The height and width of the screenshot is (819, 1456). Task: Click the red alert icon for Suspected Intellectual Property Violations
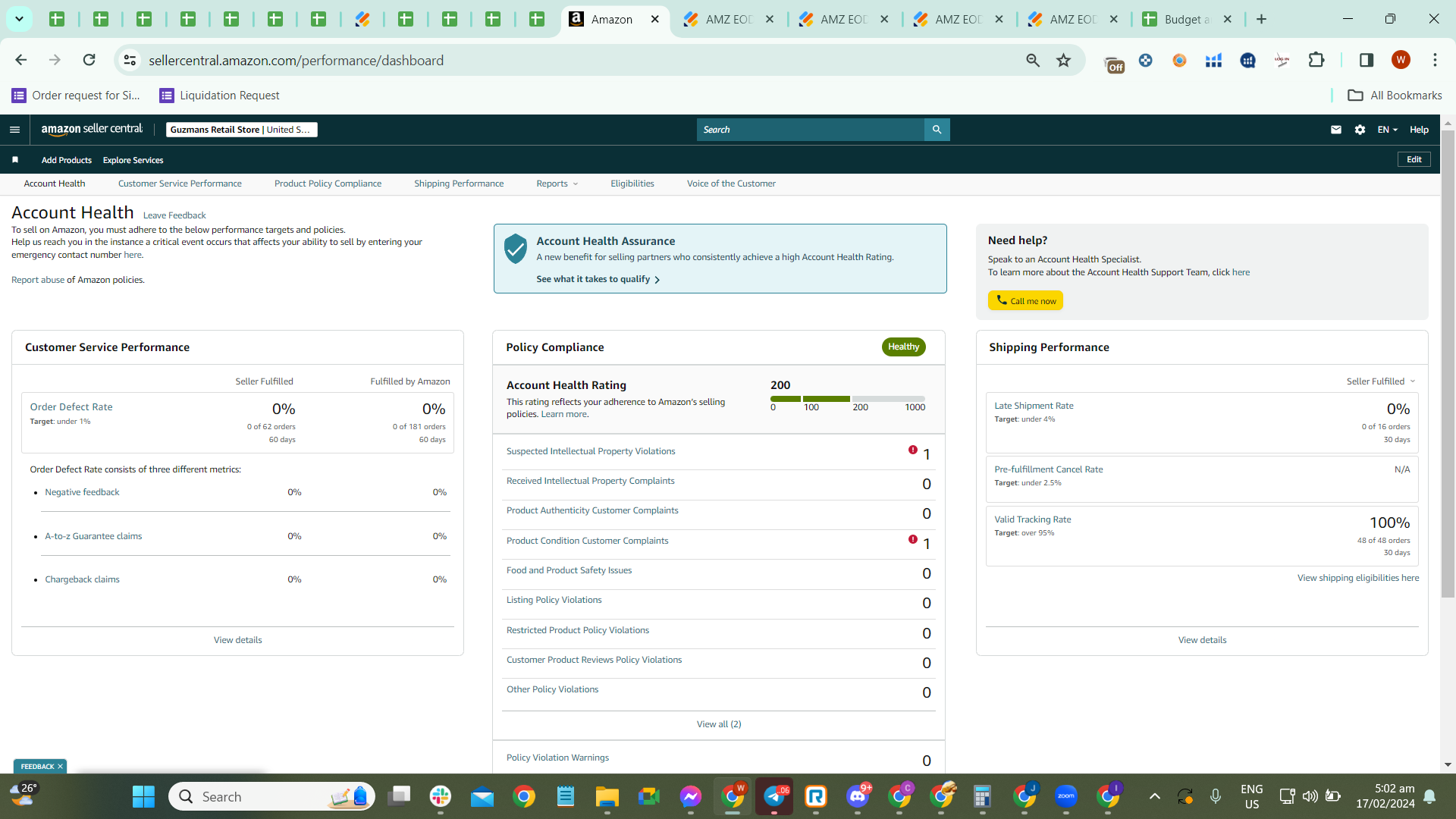pyautogui.click(x=913, y=450)
